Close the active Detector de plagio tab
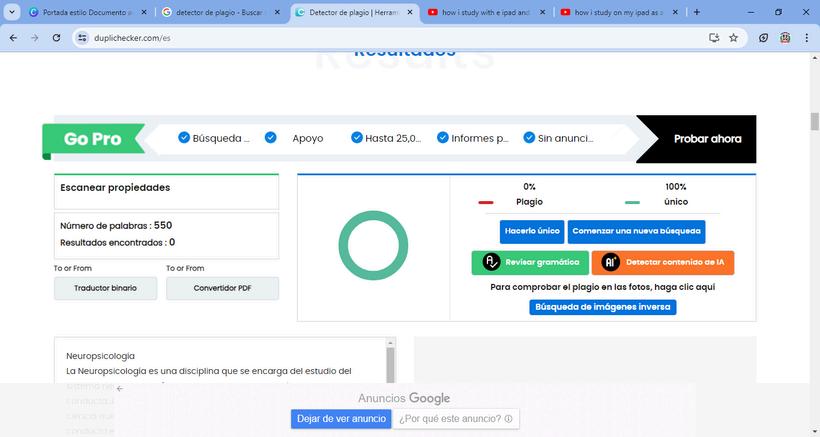This screenshot has height=437, width=820. [x=410, y=12]
